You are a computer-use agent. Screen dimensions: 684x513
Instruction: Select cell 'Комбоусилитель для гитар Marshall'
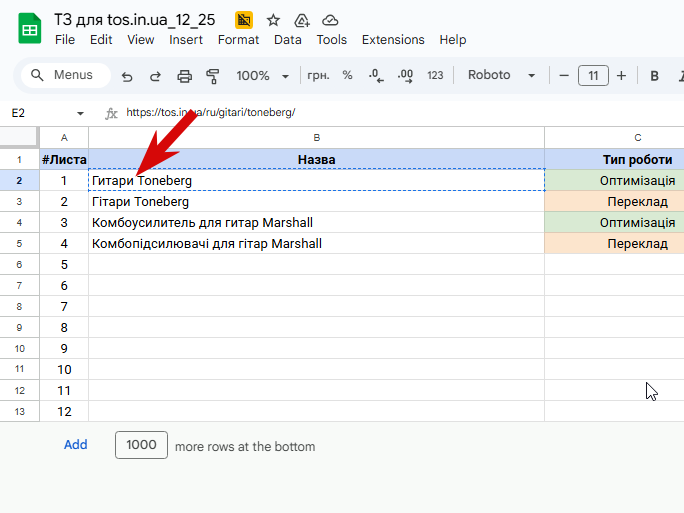(x=317, y=222)
